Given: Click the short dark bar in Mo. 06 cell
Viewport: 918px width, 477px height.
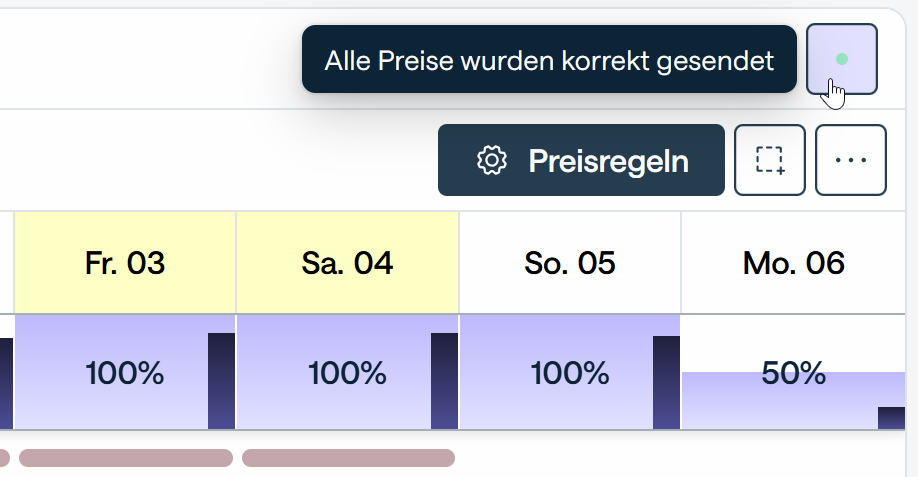Looking at the screenshot, I should coord(891,418).
